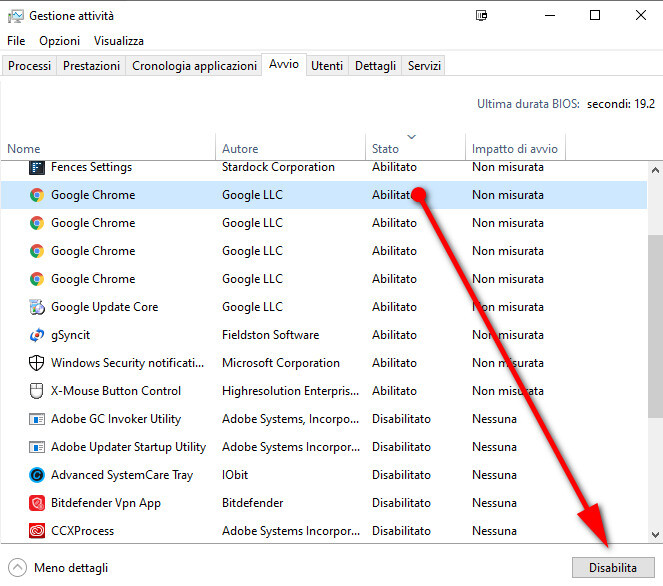Select X-Mouse Button Control entry
The height and width of the screenshot is (586, 663).
[116, 391]
